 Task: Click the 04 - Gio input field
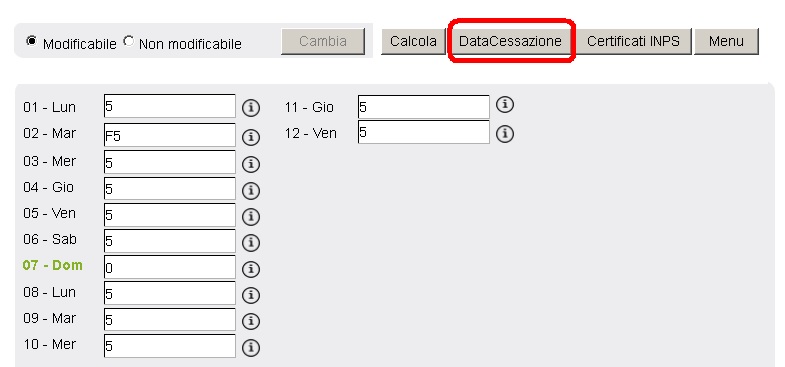(x=170, y=188)
